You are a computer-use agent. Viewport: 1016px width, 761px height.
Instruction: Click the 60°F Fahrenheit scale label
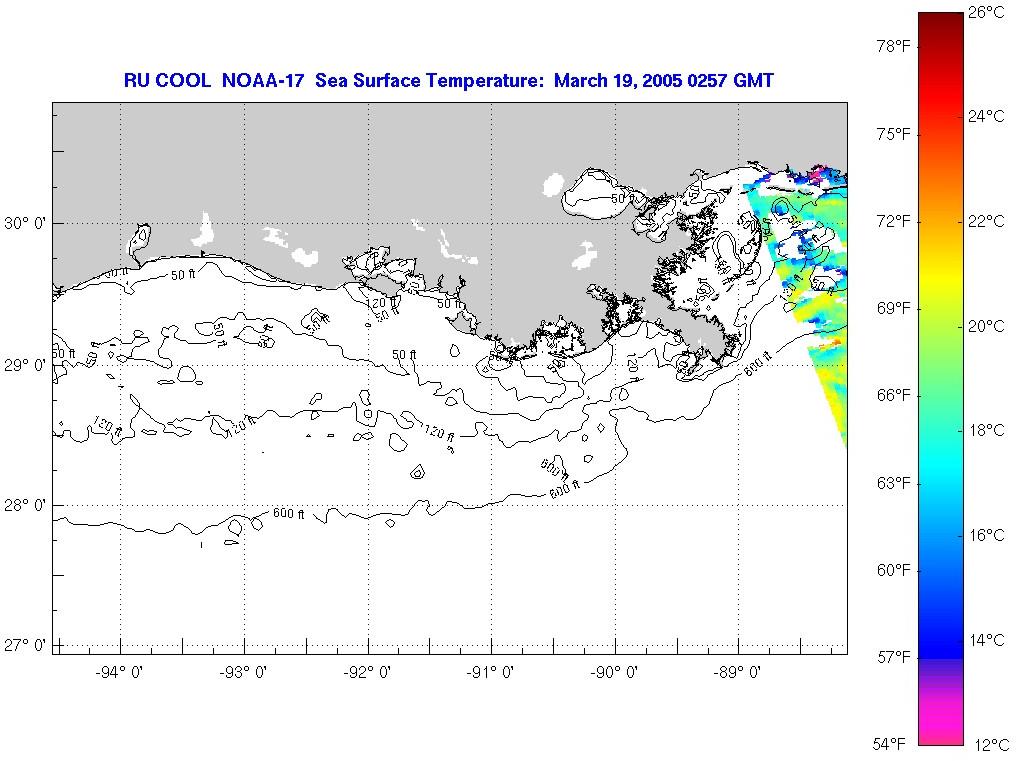point(894,570)
